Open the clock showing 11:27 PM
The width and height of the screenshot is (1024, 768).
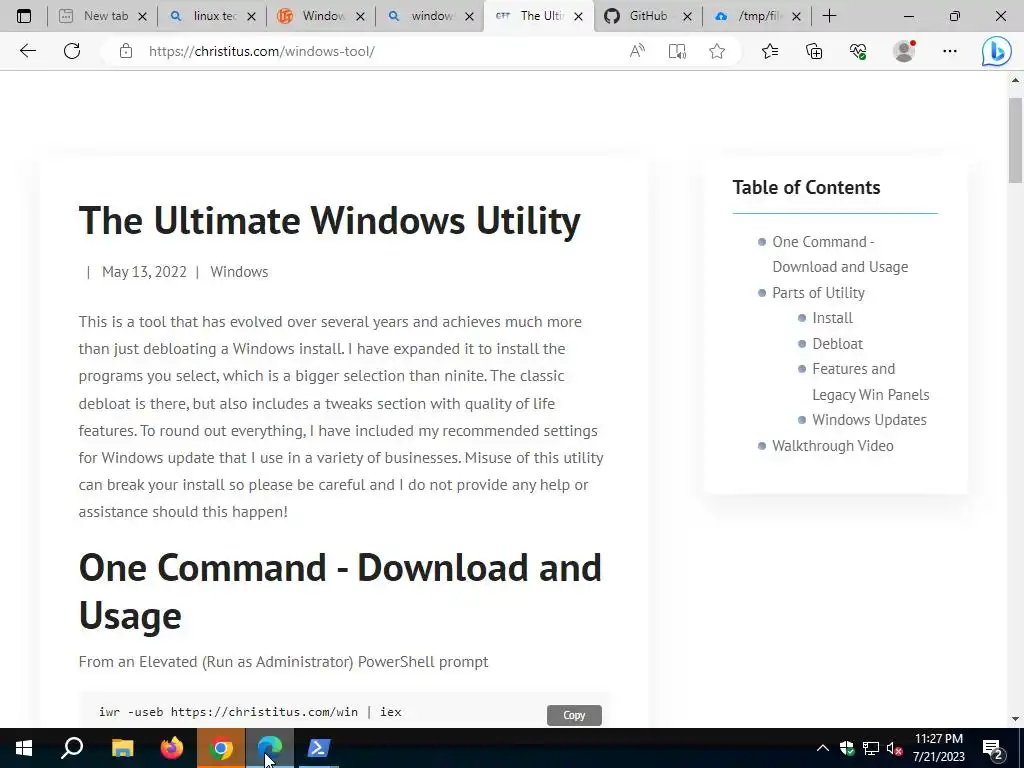[x=938, y=748]
